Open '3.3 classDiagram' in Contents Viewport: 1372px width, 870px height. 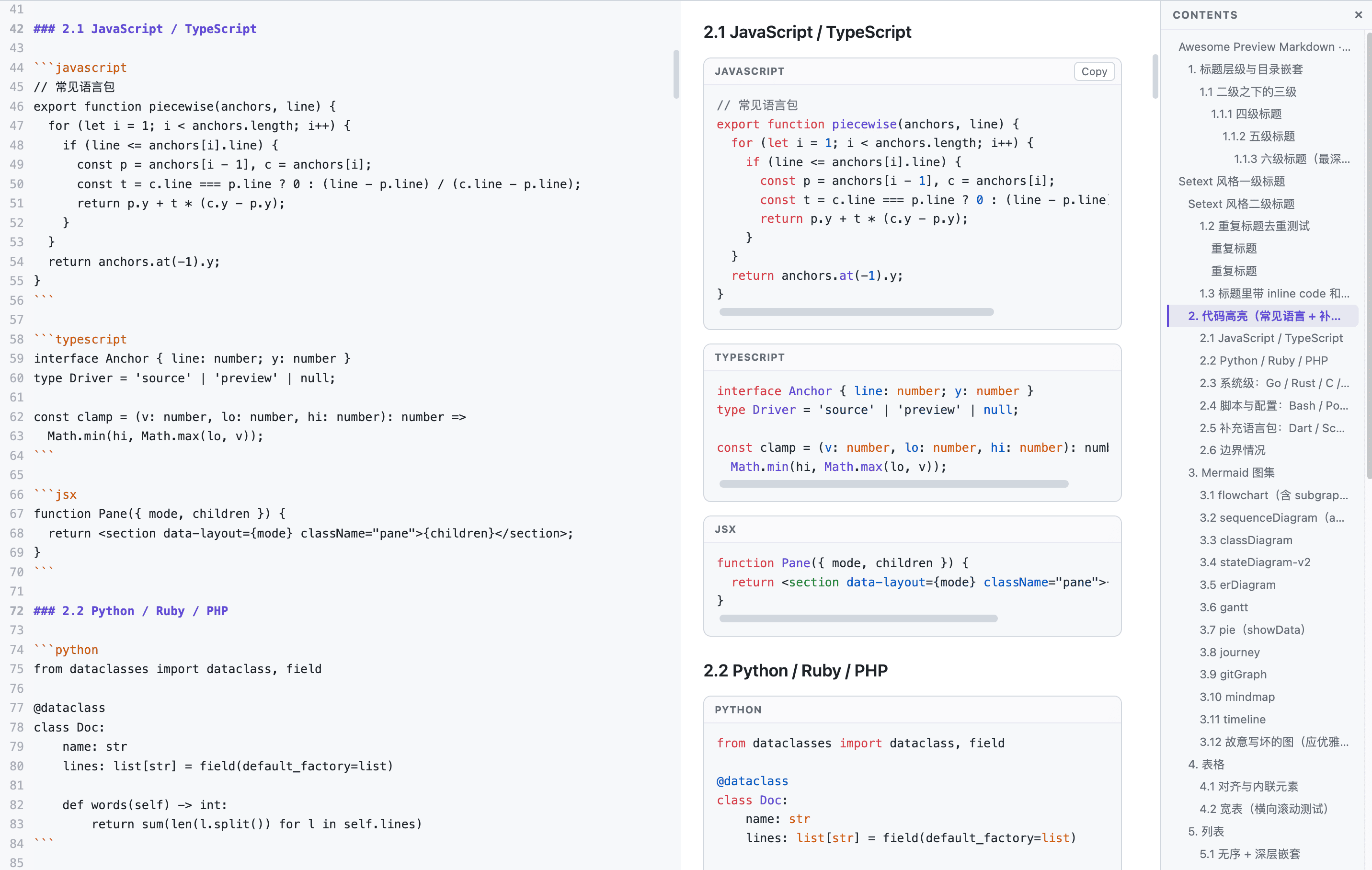pyautogui.click(x=1246, y=540)
